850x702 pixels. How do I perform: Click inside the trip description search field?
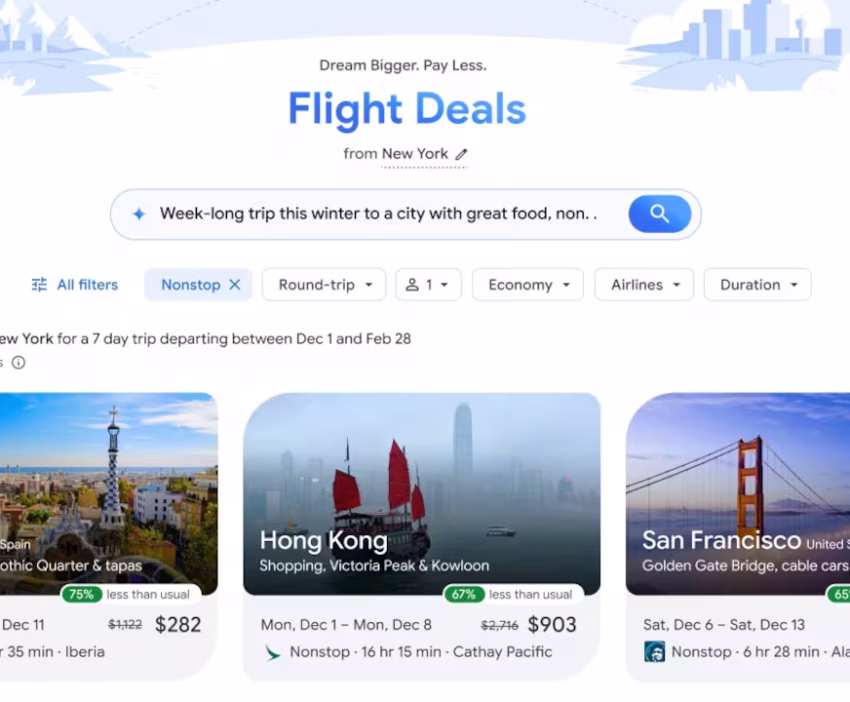tap(378, 214)
